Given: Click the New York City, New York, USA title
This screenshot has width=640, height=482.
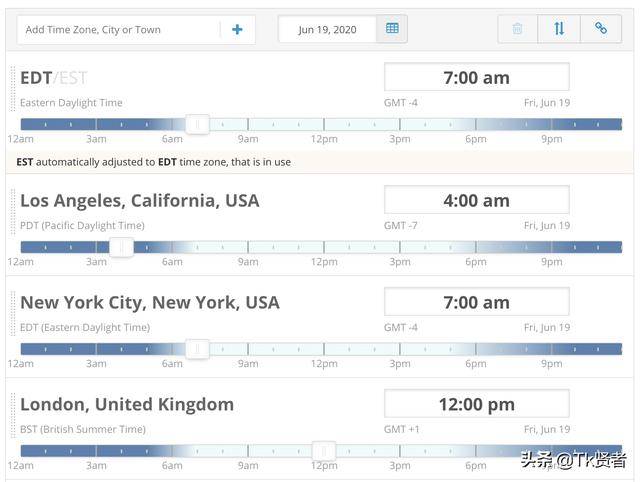Looking at the screenshot, I should [150, 302].
